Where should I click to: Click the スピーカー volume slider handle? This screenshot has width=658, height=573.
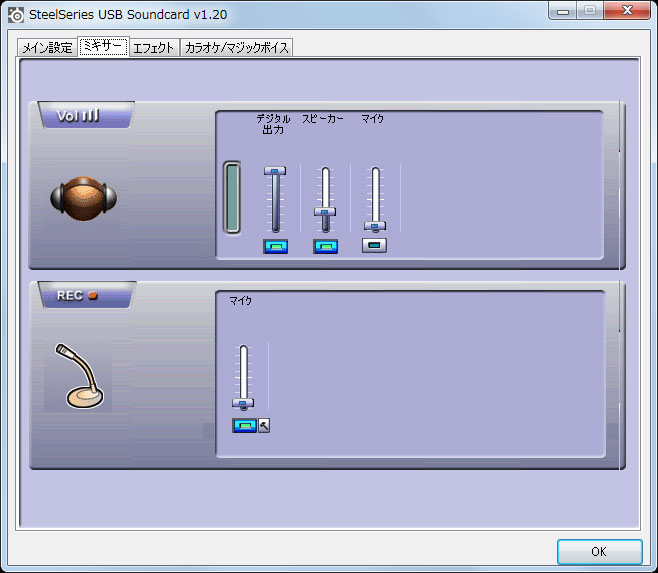(325, 212)
